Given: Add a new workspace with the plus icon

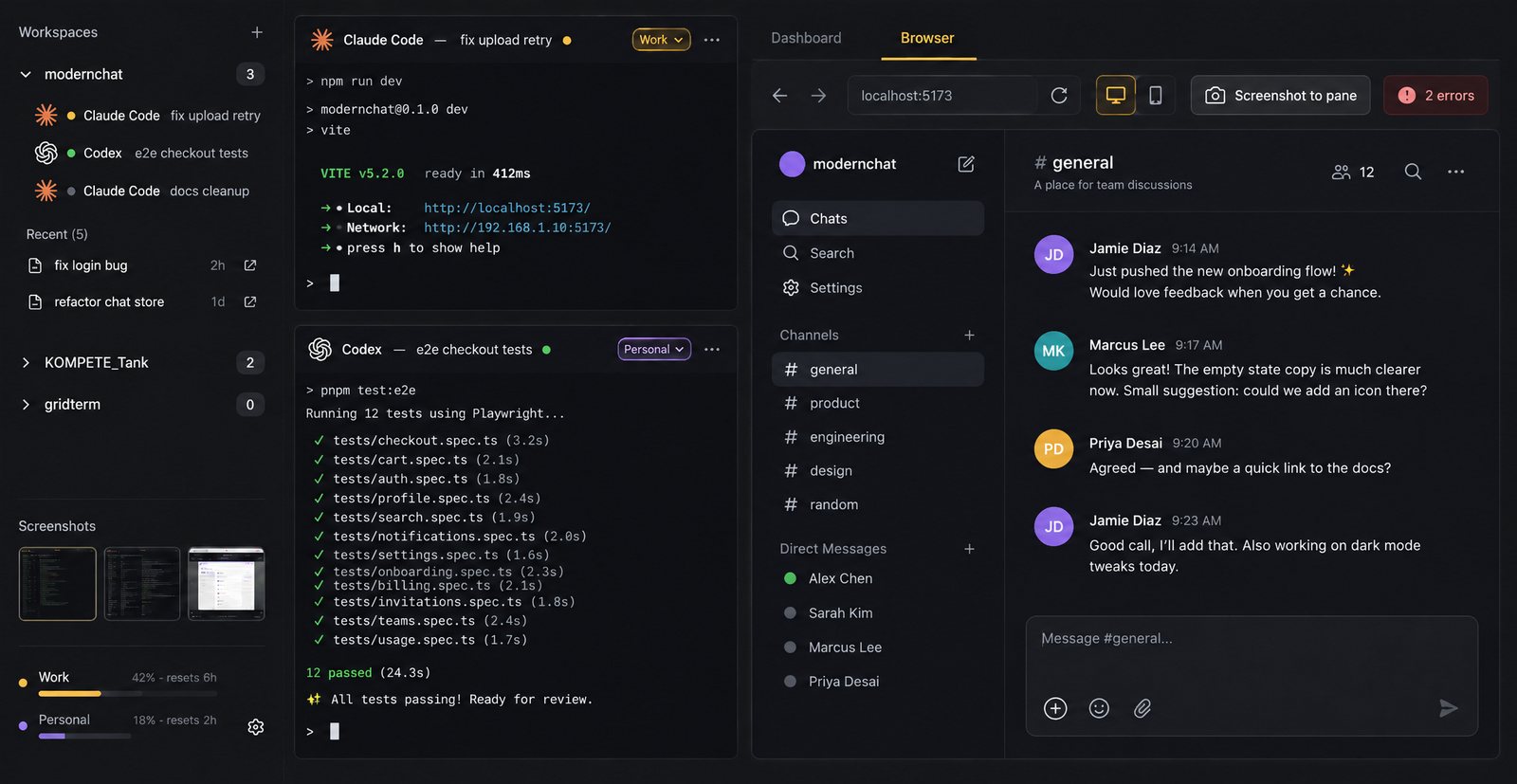Looking at the screenshot, I should [256, 32].
